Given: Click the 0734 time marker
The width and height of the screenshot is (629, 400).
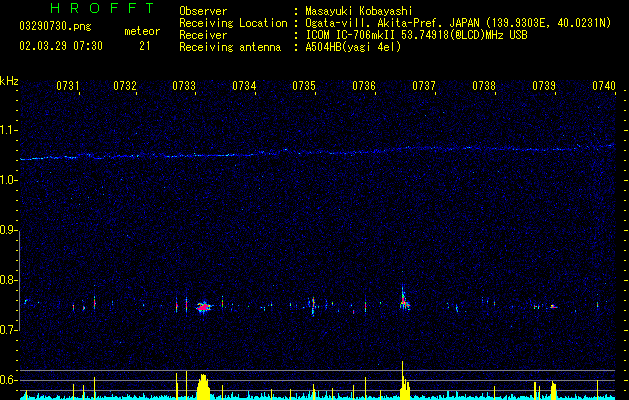Looking at the screenshot, I should pos(244,85).
